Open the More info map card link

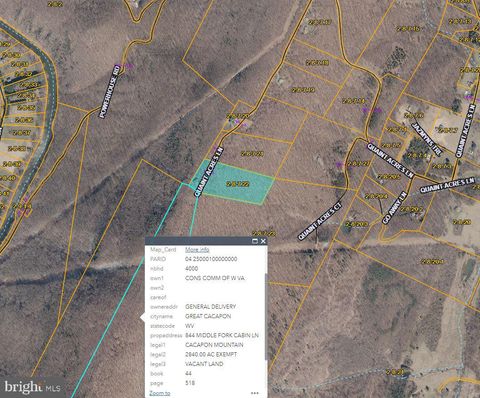tap(197, 249)
